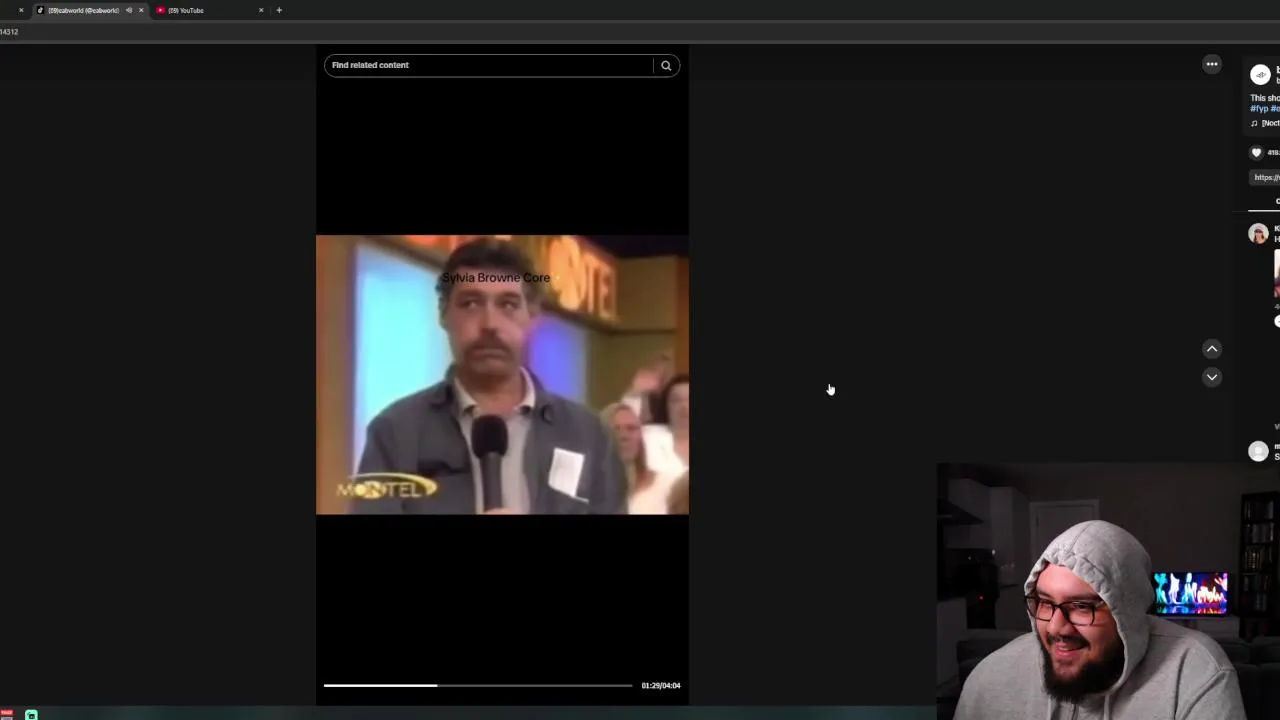Image resolution: width=1280 pixels, height=720 pixels.
Task: Open the lower commenter's grey avatar
Action: [x=1258, y=451]
